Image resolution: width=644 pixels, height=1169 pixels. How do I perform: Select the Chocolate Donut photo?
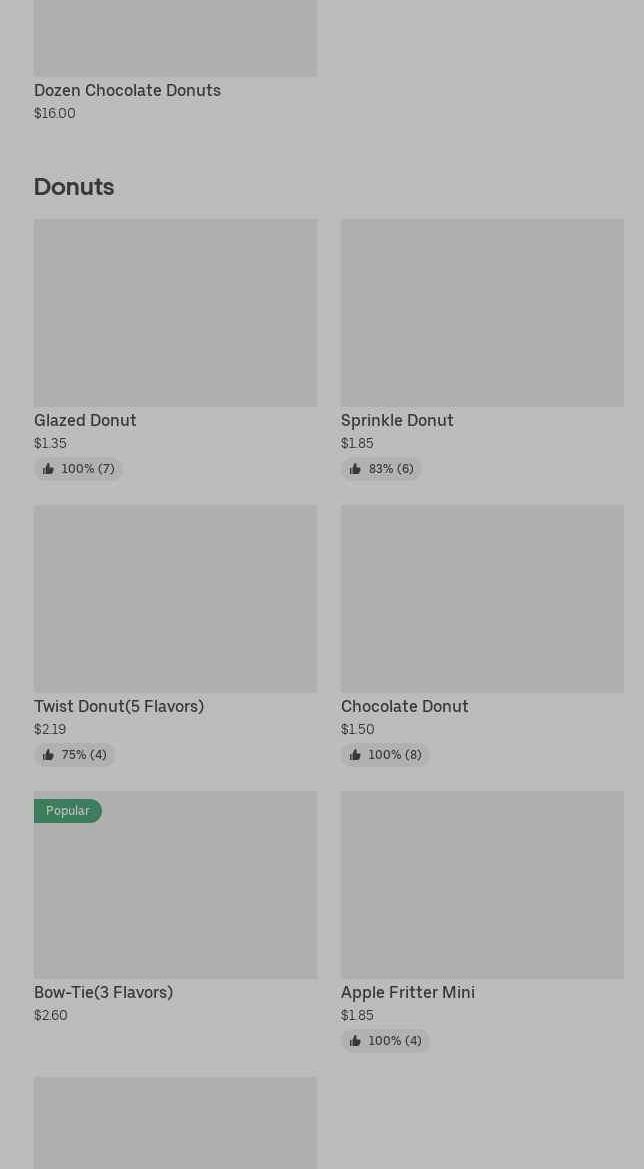(x=482, y=599)
